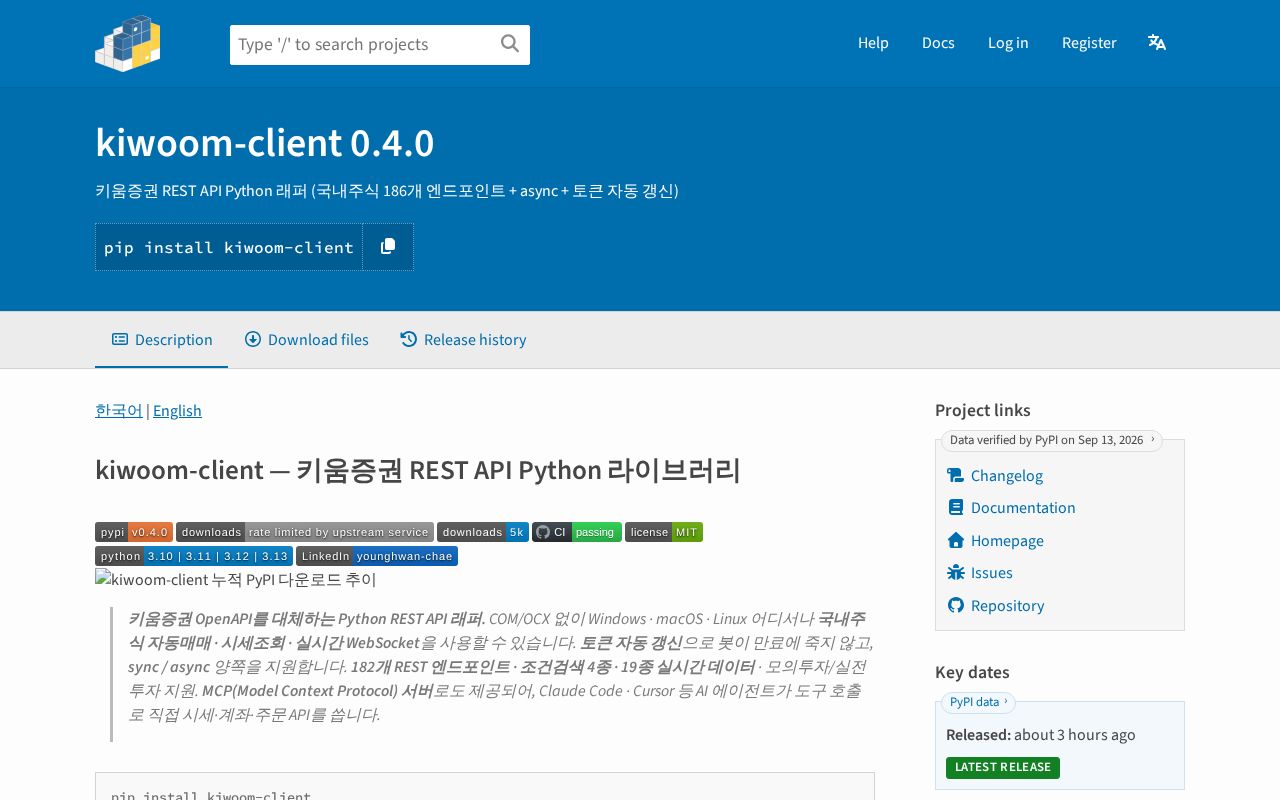Open the language selector icon
This screenshot has width=1280, height=800.
(x=1157, y=42)
